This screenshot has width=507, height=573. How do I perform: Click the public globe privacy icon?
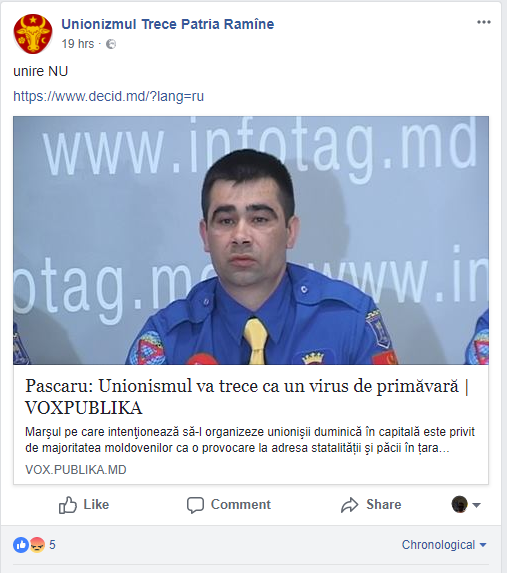click(x=111, y=44)
